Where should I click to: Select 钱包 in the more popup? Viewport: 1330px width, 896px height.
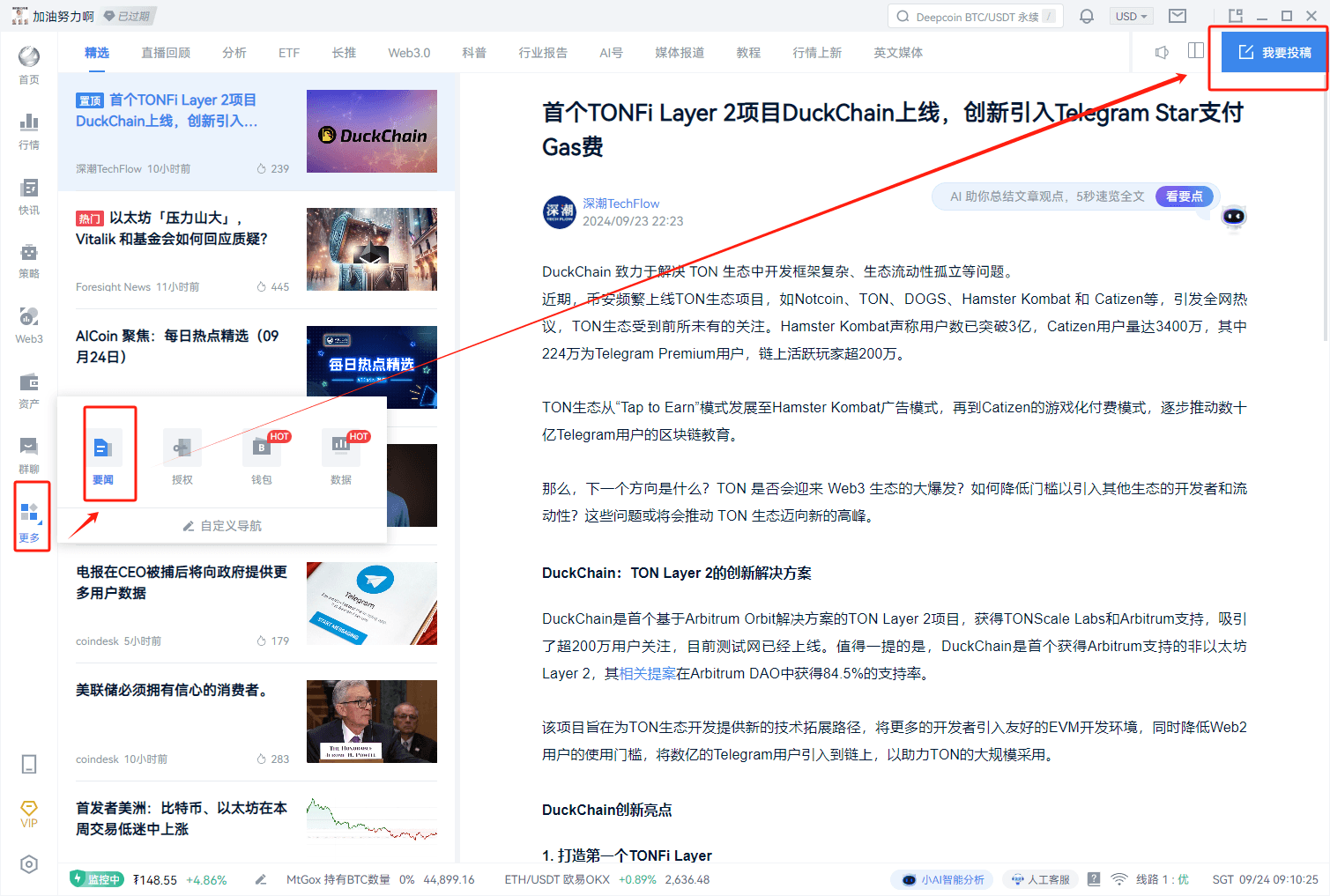pos(262,456)
